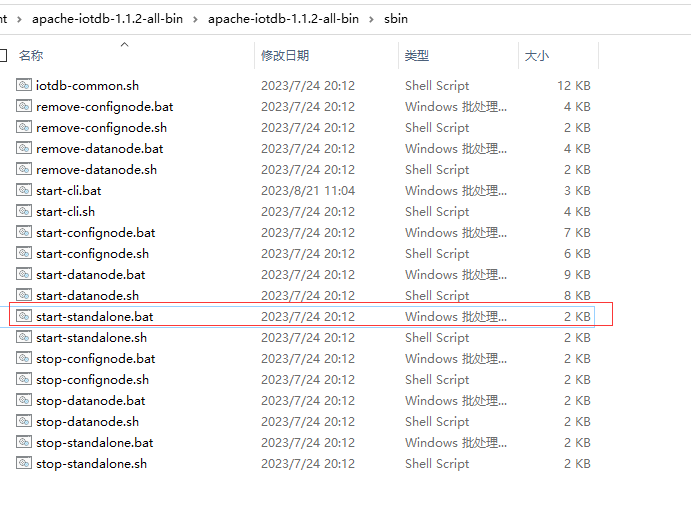The image size is (691, 511).
Task: Click the start-datanode.bat file icon
Action: [24, 274]
